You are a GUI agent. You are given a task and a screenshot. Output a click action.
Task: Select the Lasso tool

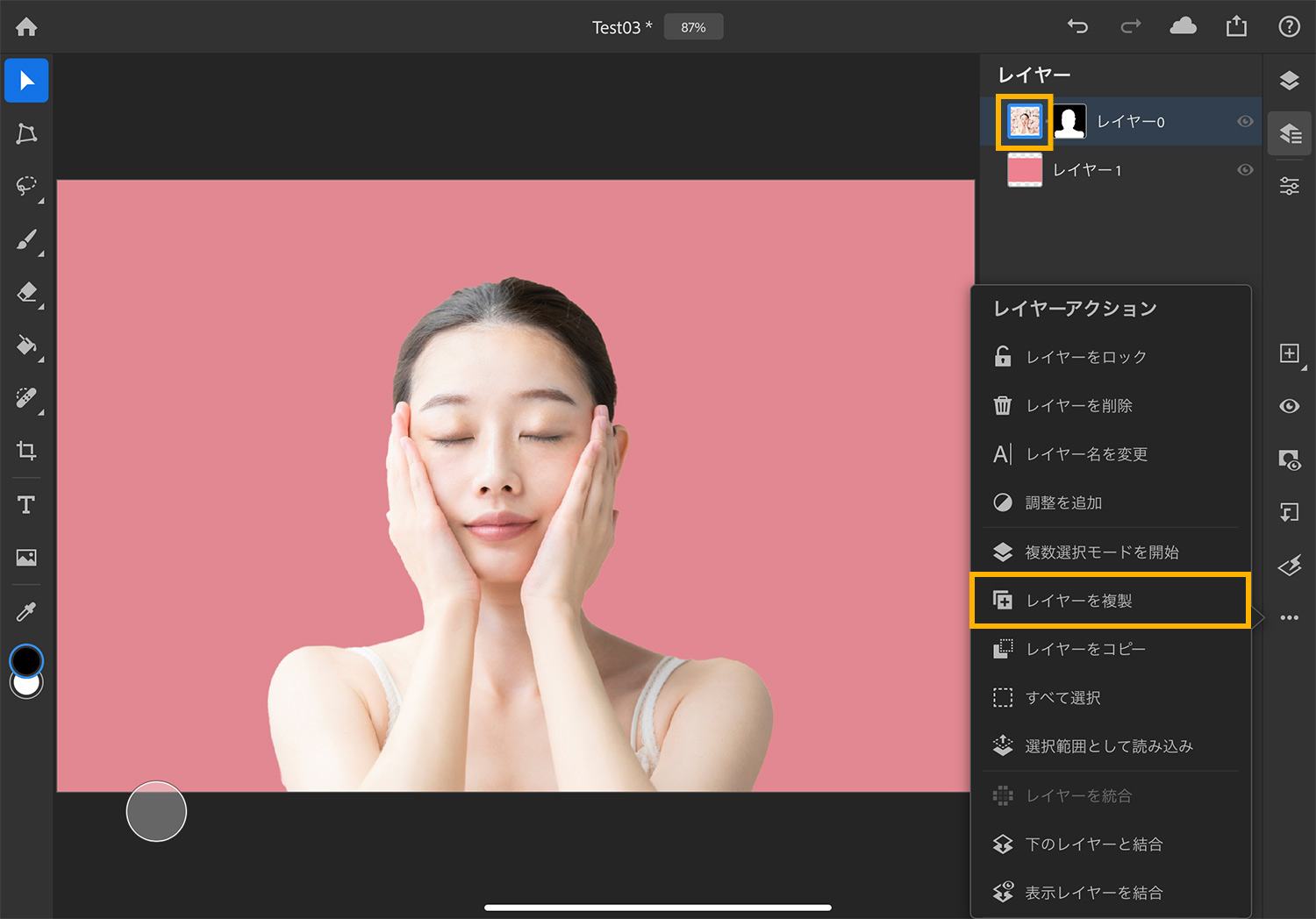coord(26,186)
